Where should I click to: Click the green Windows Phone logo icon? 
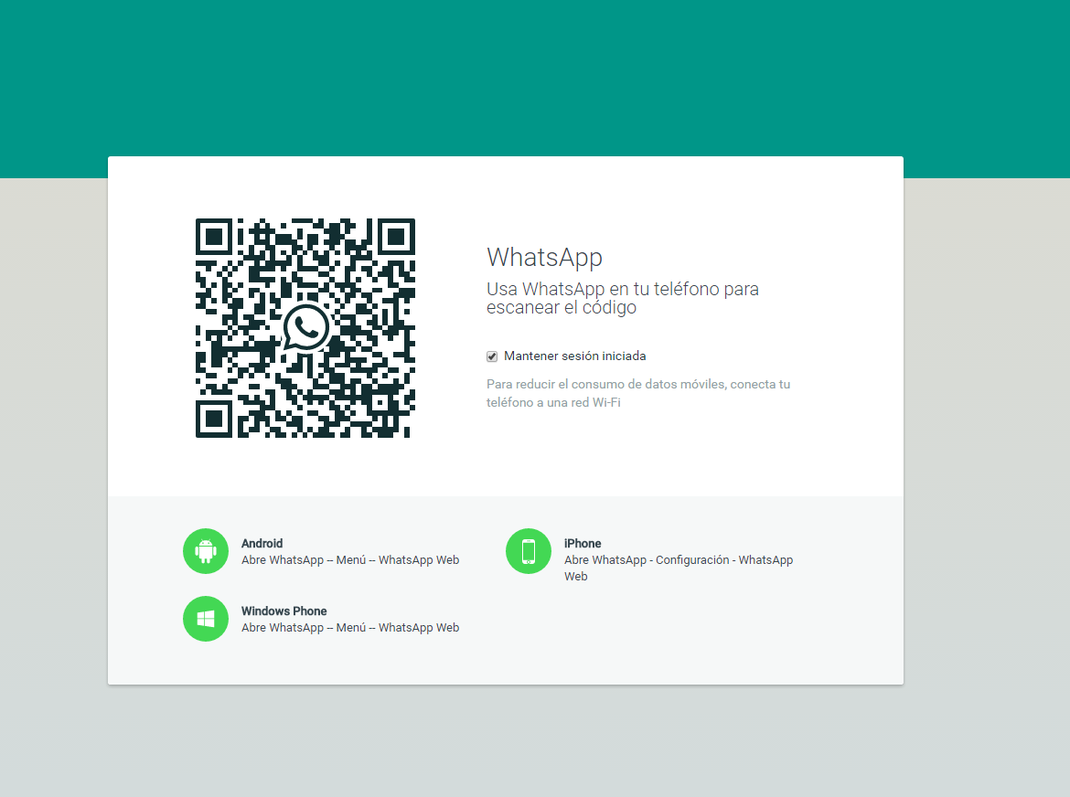(x=205, y=618)
